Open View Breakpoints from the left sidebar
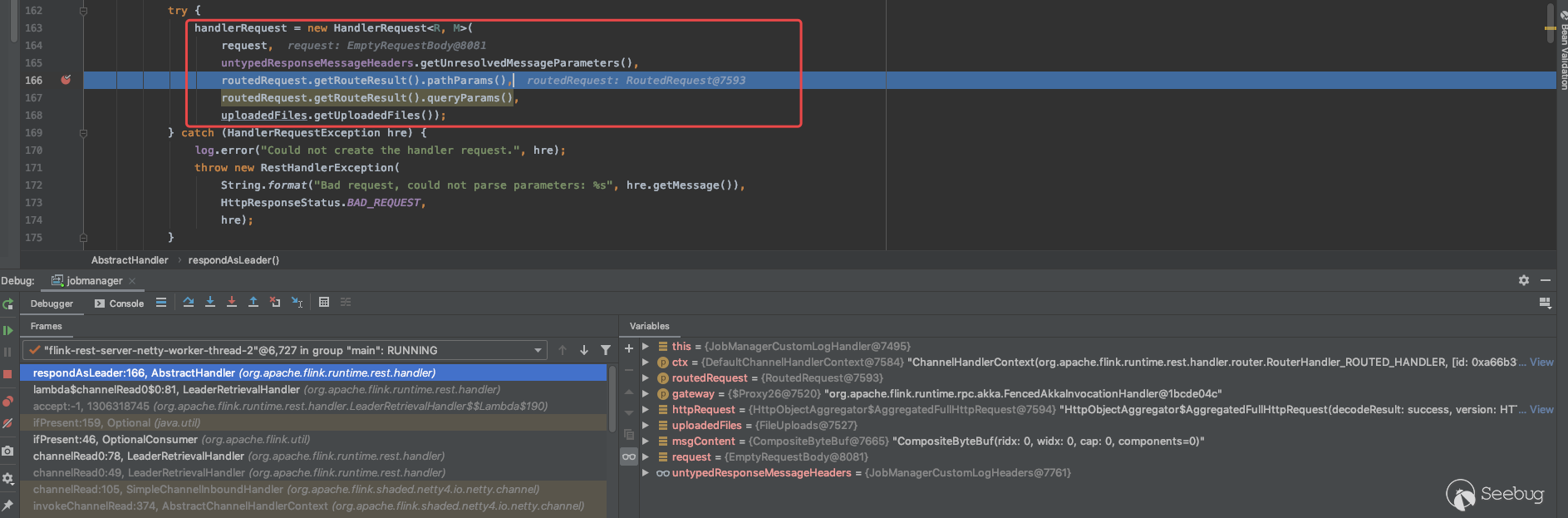 click(7, 402)
